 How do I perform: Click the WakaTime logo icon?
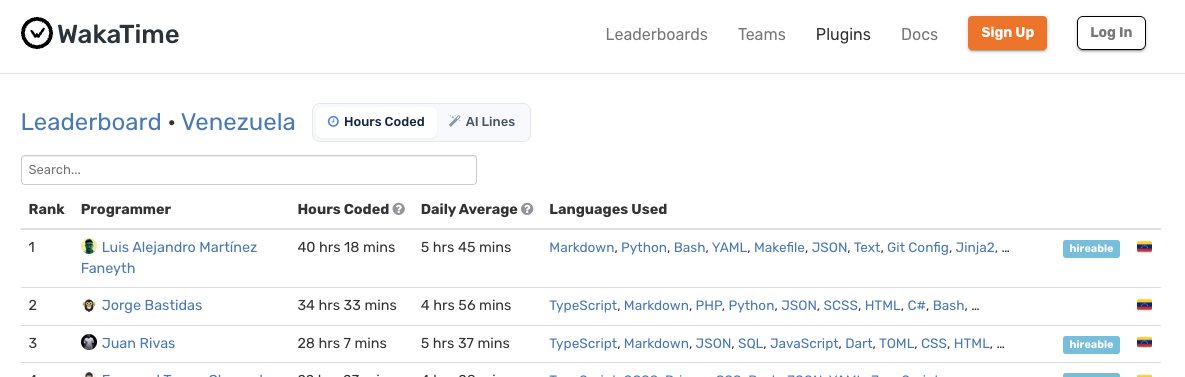click(36, 33)
